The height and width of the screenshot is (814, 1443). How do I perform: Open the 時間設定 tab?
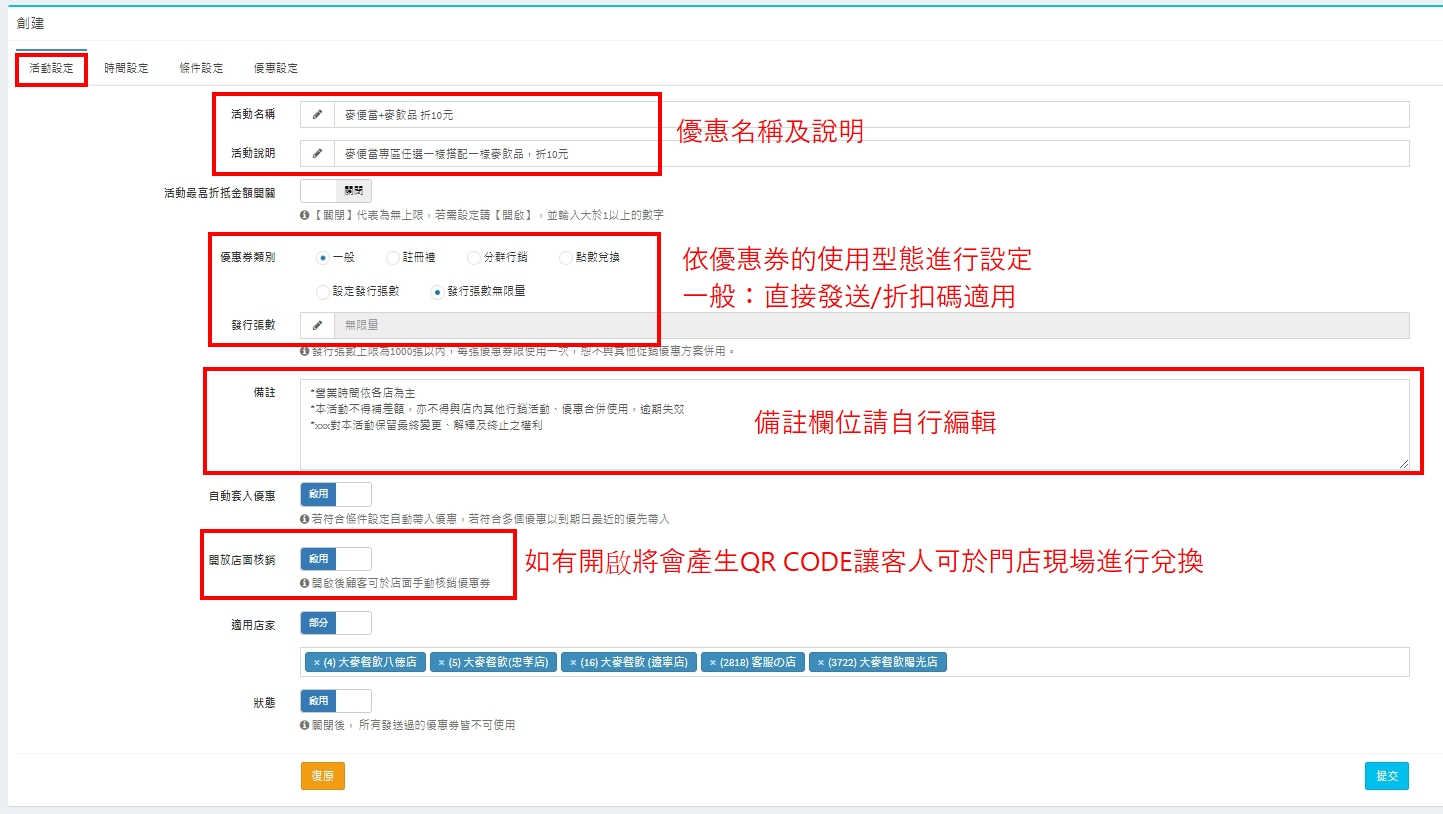click(126, 68)
